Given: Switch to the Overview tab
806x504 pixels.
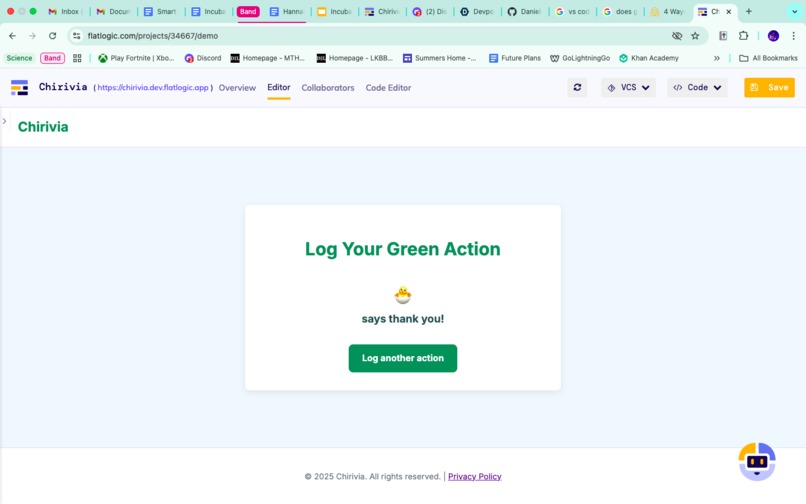Looking at the screenshot, I should pos(237,88).
